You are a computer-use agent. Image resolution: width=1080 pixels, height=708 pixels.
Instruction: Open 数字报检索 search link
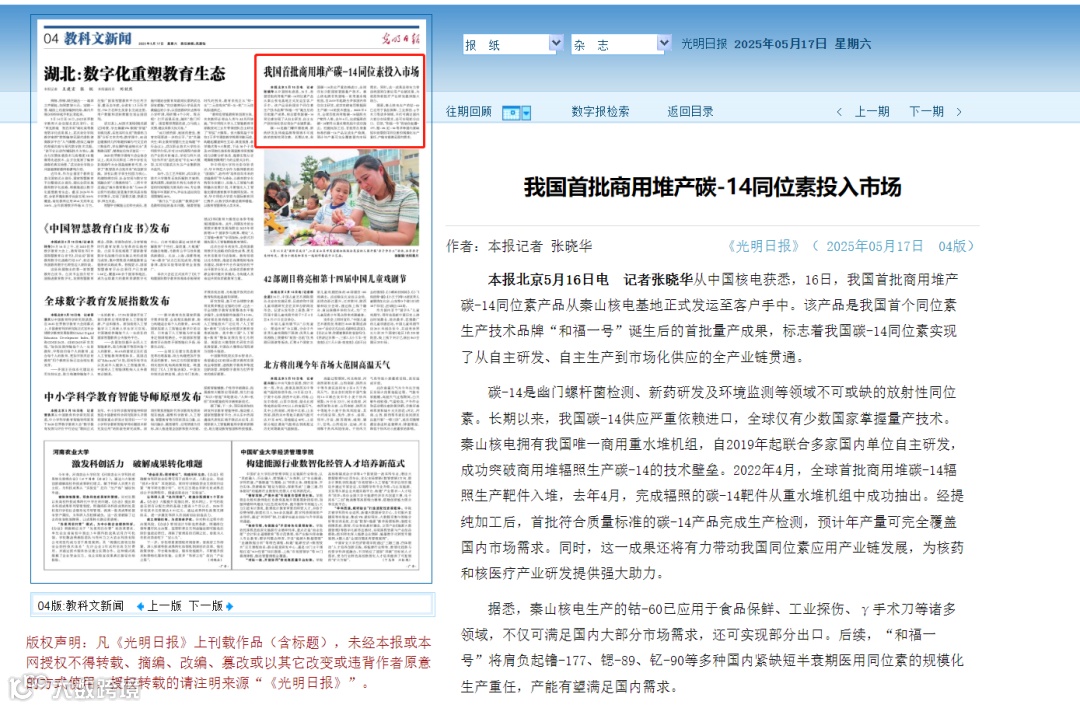click(600, 112)
